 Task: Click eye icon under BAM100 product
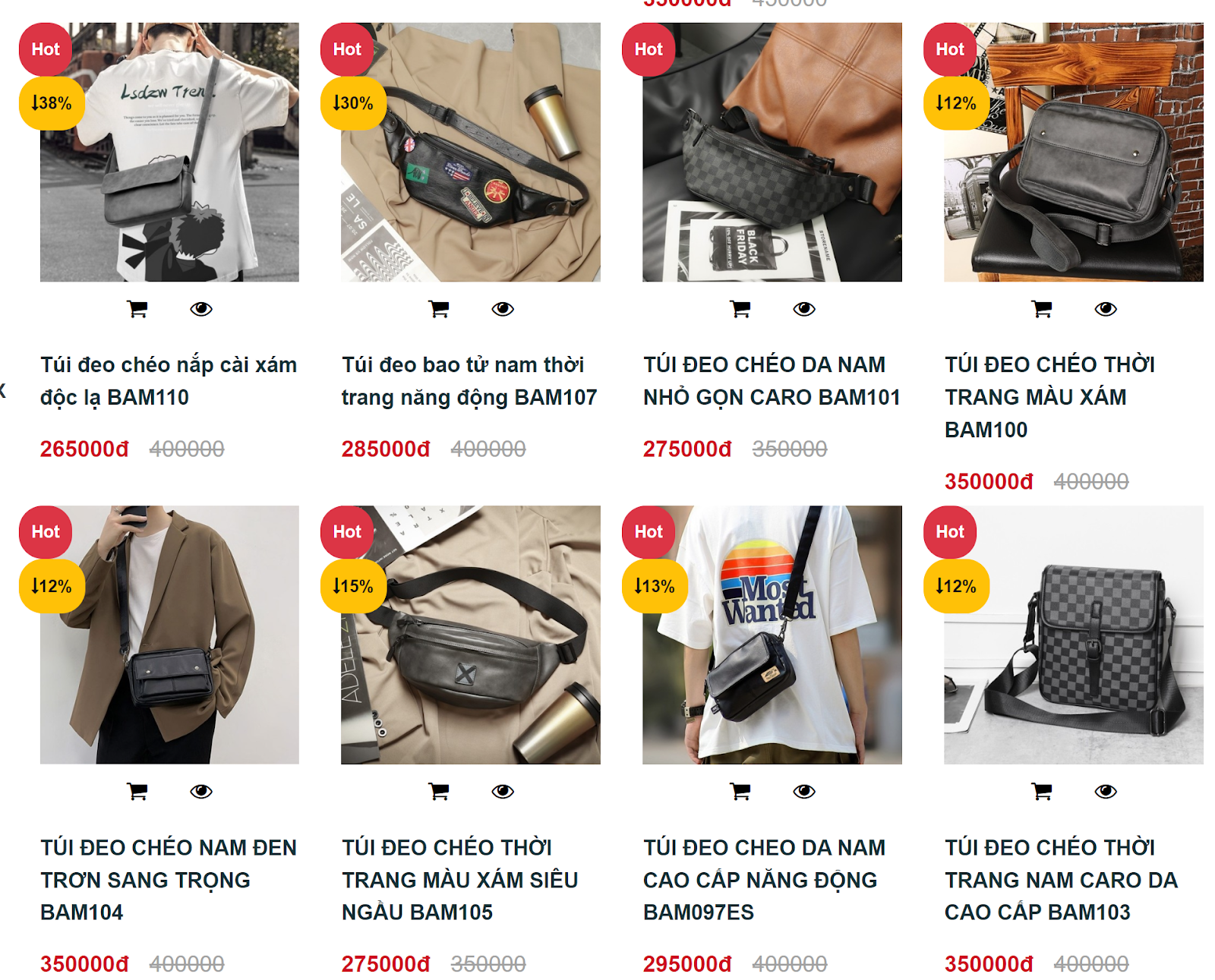click(x=1106, y=309)
